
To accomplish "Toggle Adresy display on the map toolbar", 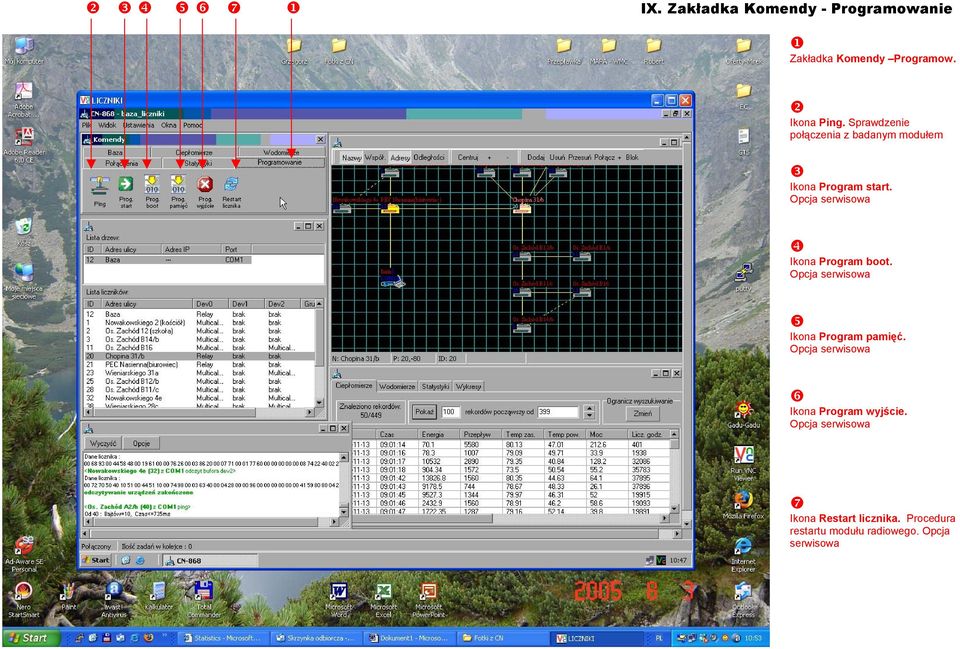I will click(x=400, y=158).
